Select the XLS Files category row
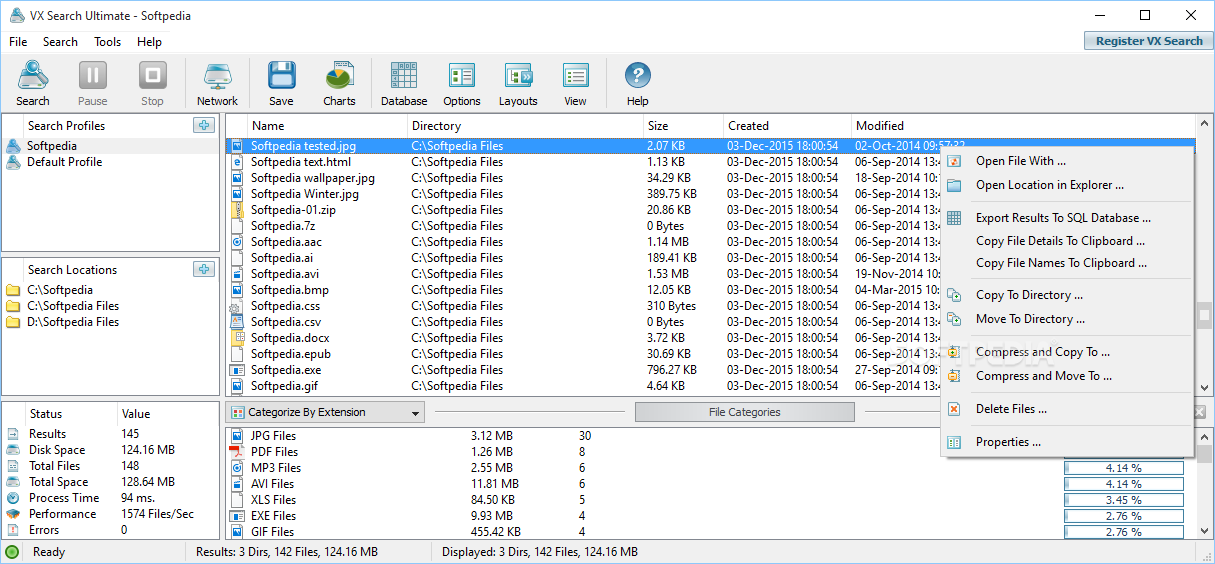The height and width of the screenshot is (564, 1215). click(x=710, y=500)
